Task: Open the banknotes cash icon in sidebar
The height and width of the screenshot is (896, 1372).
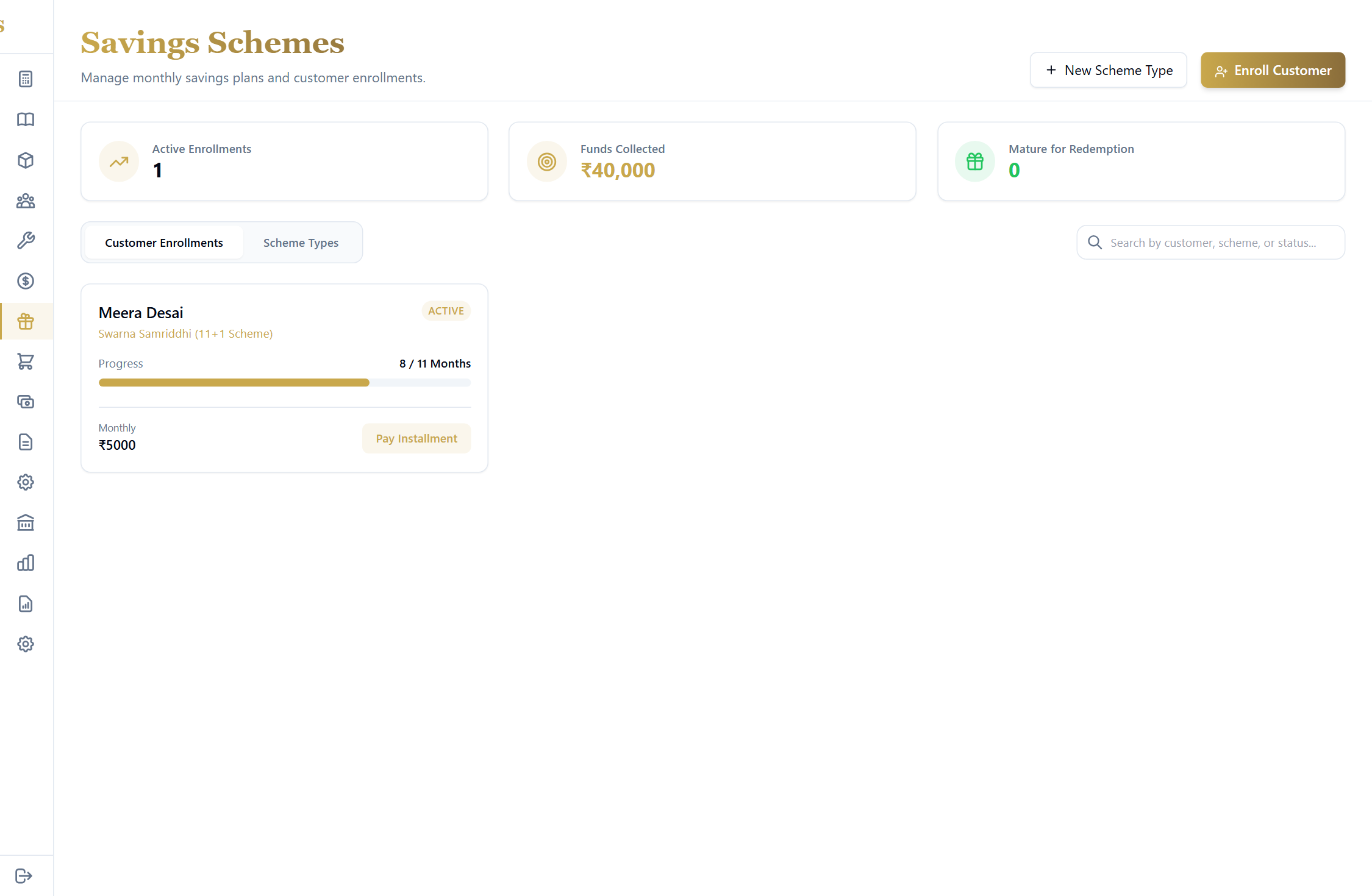Action: 26,402
